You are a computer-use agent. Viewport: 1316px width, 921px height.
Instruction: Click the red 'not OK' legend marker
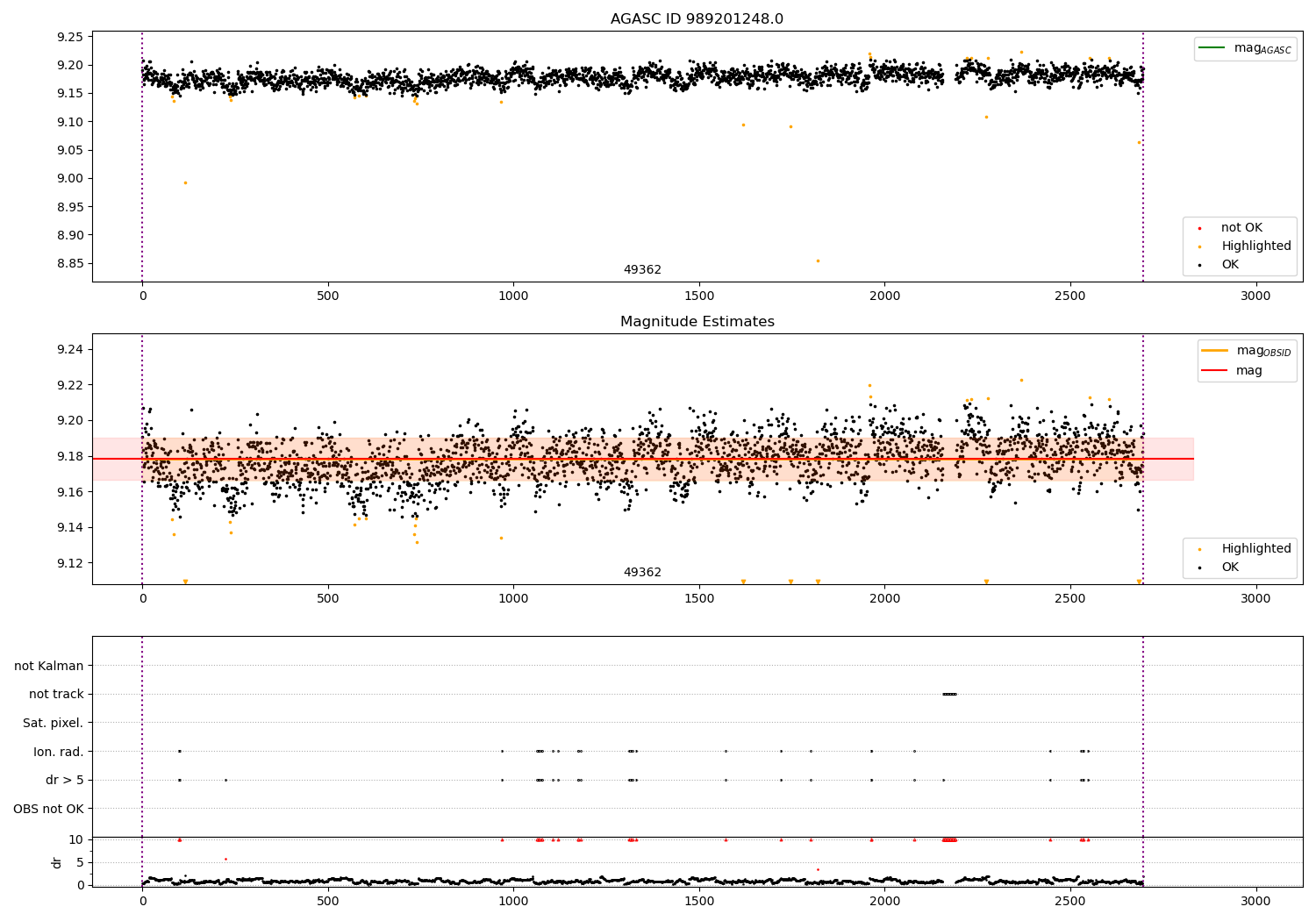[1200, 228]
